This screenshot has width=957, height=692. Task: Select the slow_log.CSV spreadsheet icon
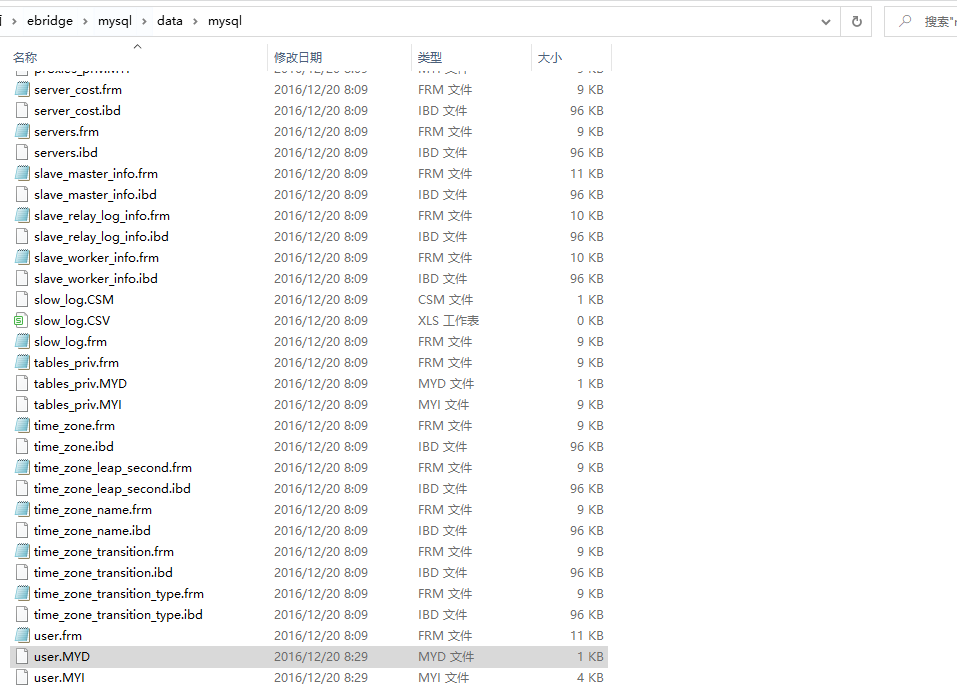21,321
